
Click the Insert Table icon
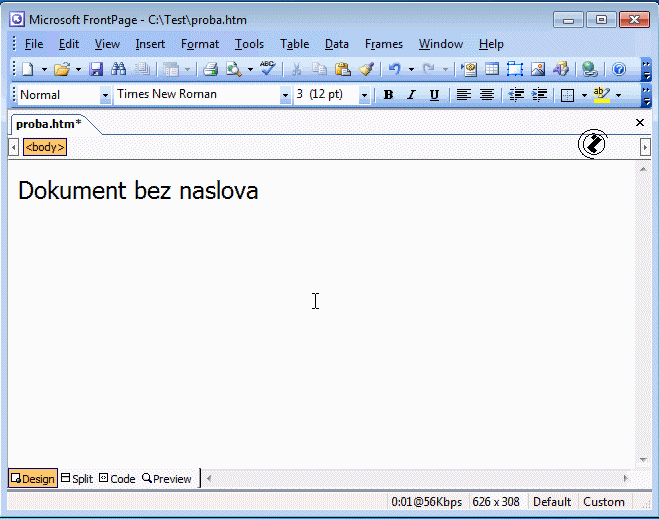(x=492, y=69)
